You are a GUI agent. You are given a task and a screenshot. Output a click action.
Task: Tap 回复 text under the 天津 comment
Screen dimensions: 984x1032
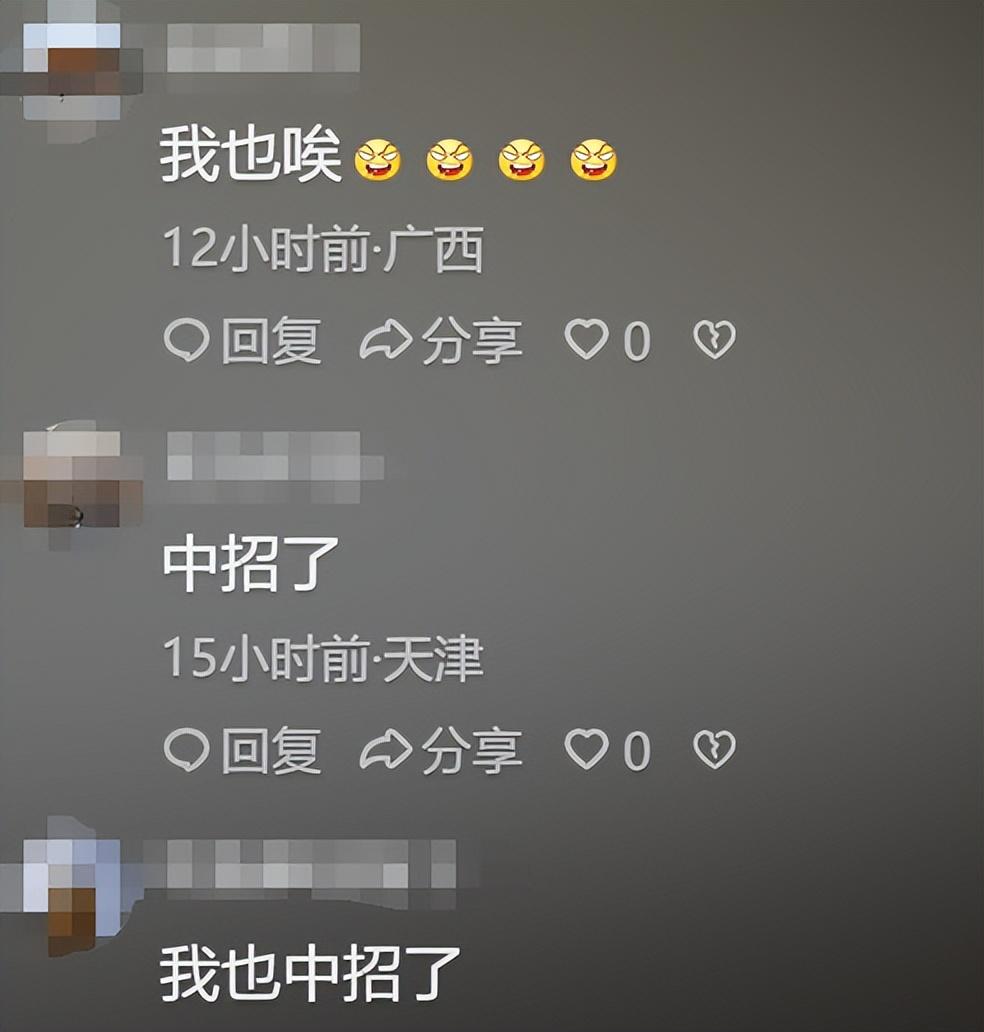[271, 750]
